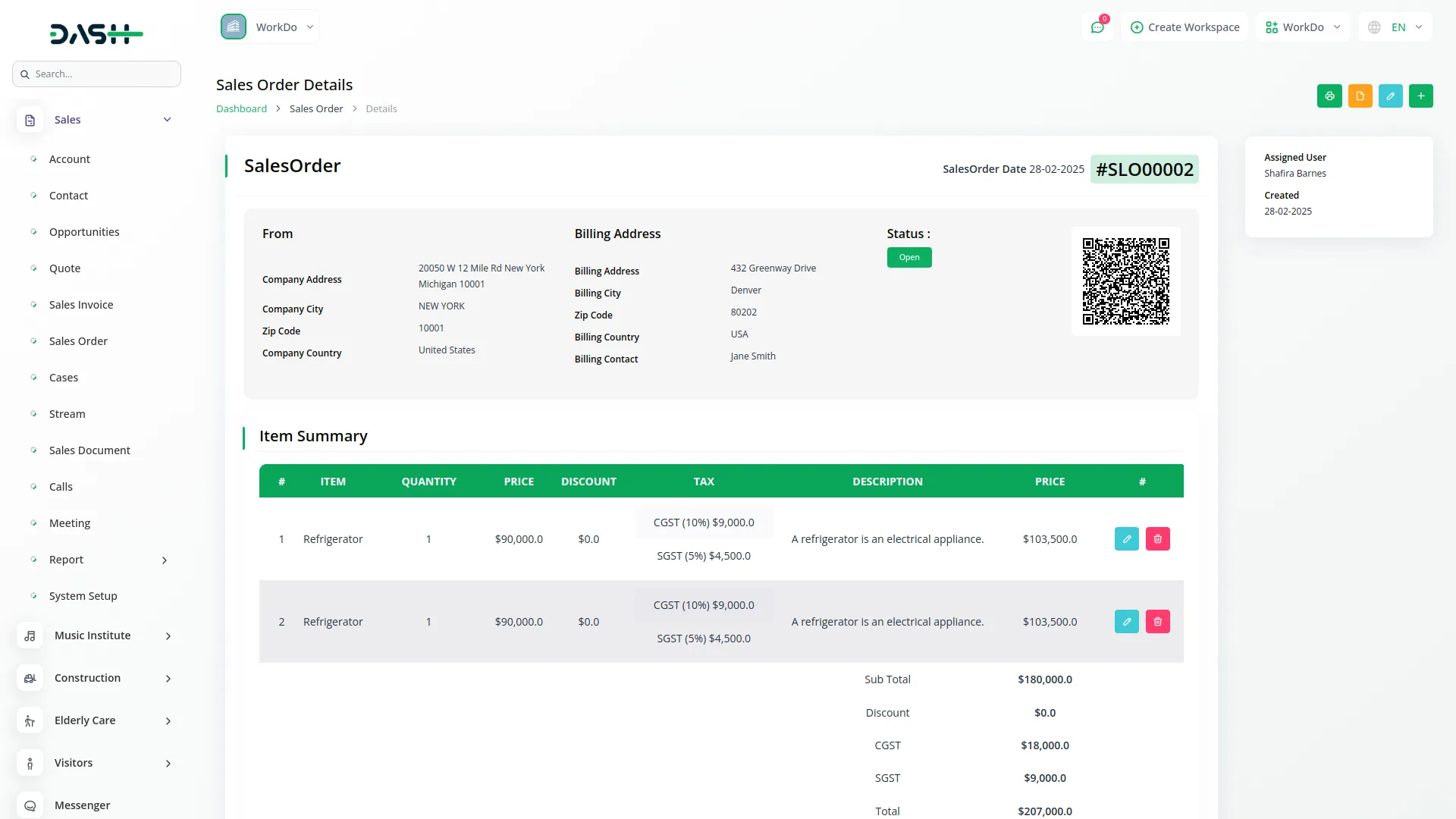Click the QR code image
1456x819 pixels.
tap(1125, 281)
